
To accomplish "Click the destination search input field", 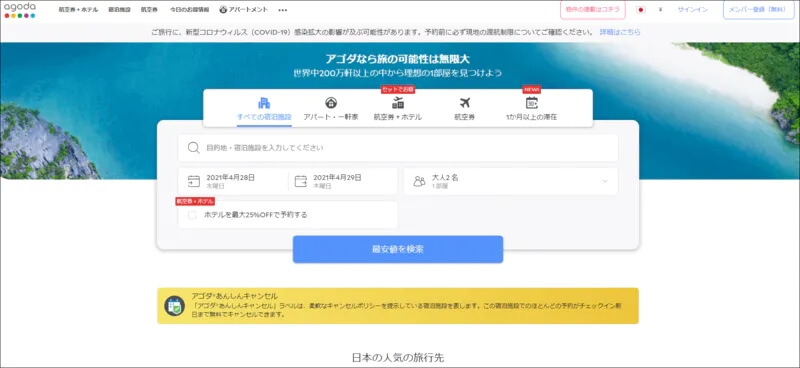I will (x=398, y=148).
